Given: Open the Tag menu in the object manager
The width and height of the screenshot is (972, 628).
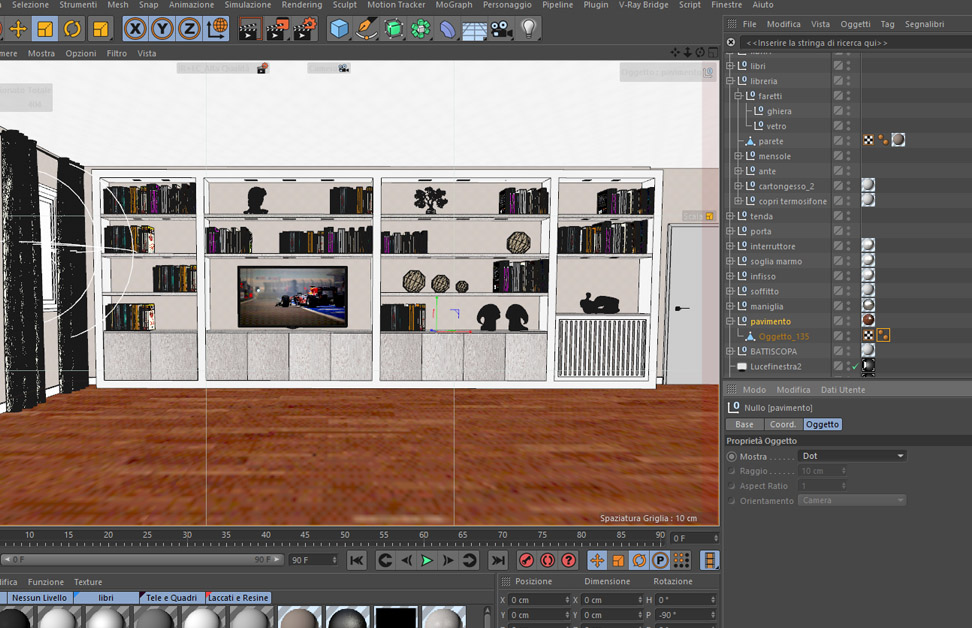Looking at the screenshot, I should (888, 24).
